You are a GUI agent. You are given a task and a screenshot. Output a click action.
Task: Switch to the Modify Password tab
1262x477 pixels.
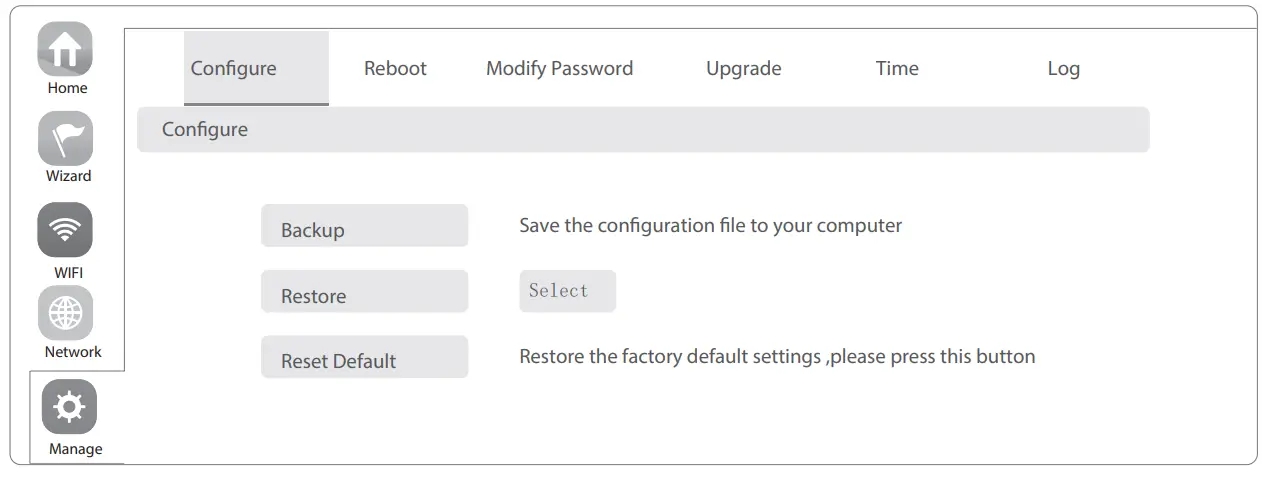pyautogui.click(x=559, y=69)
